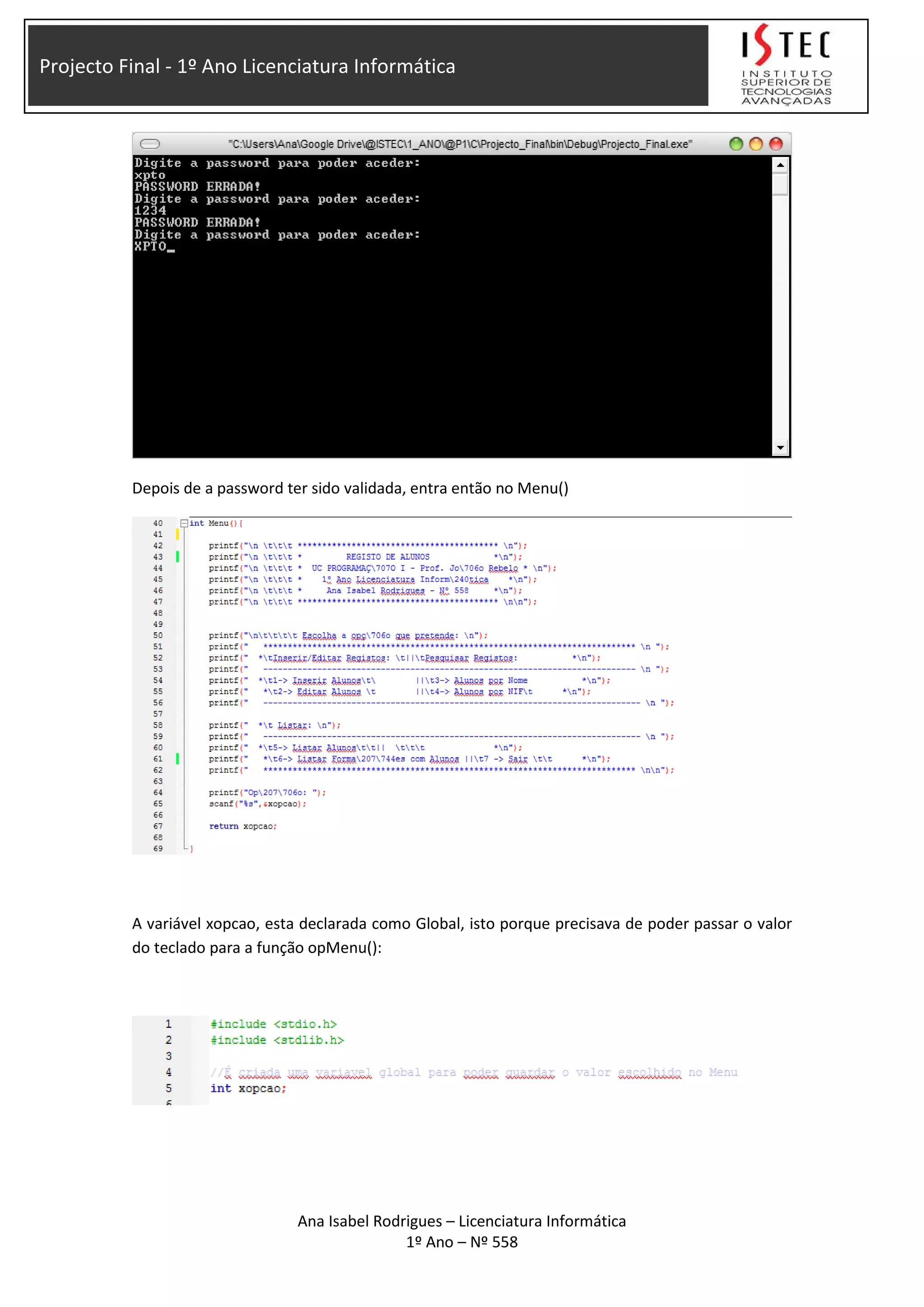This screenshot has height=1307, width=924.
Task: Click code text '1-> Inserir Alunos'
Action: pos(316,680)
